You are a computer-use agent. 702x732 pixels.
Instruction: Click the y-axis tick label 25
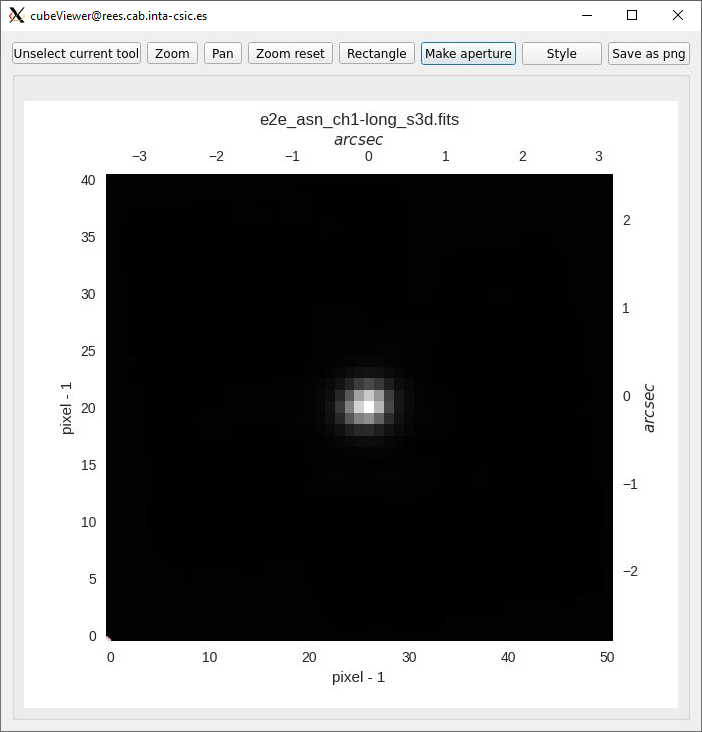click(88, 351)
